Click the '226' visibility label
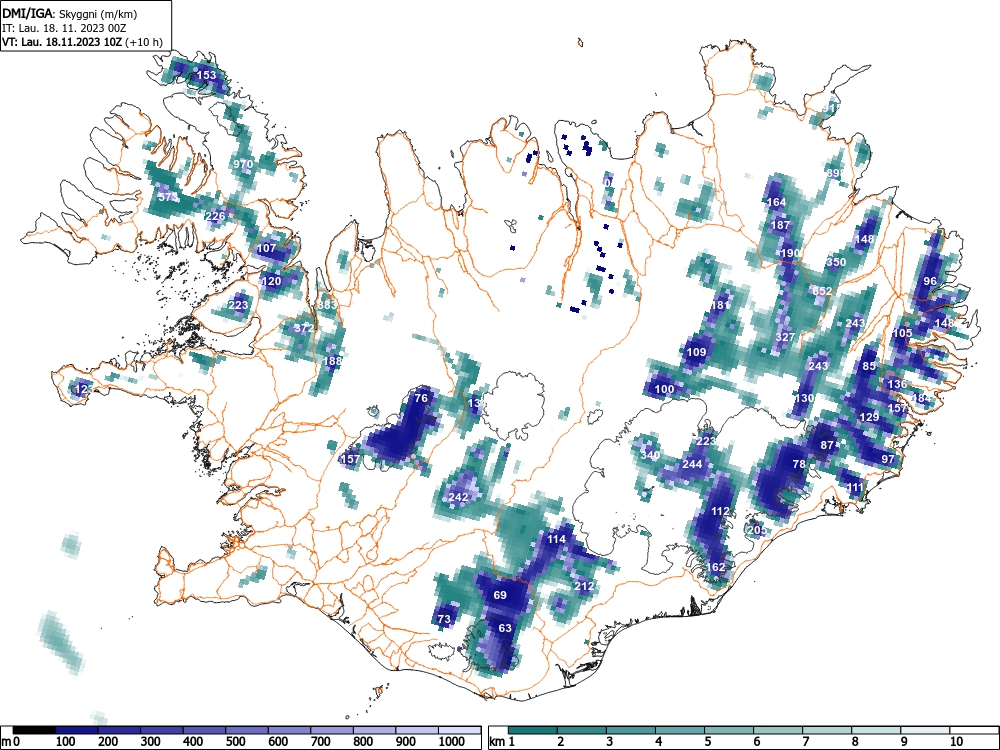This screenshot has height=750, width=1000. pos(216,216)
